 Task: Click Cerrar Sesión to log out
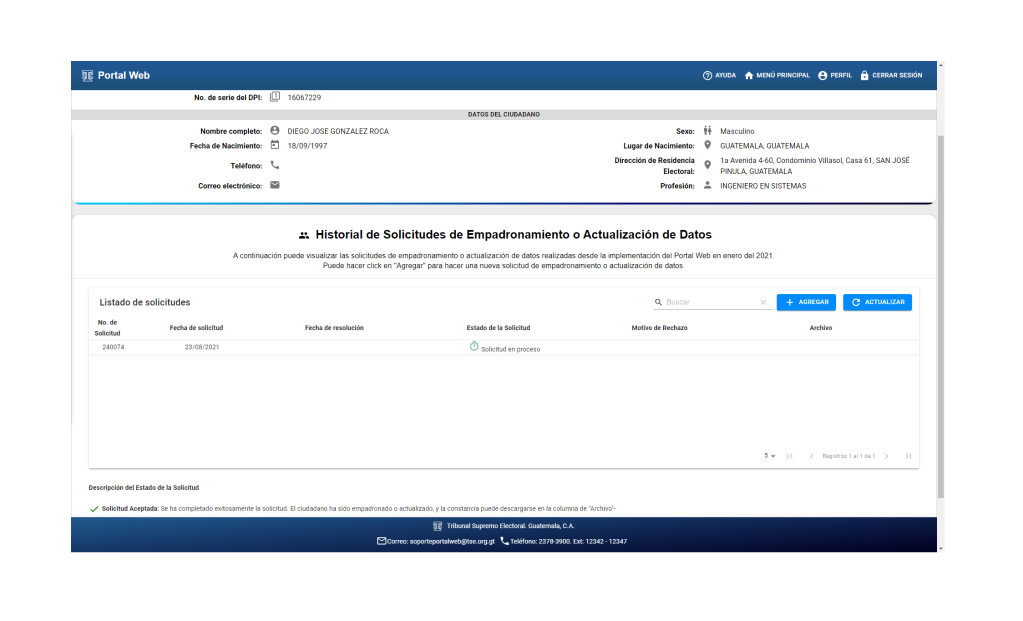point(891,75)
